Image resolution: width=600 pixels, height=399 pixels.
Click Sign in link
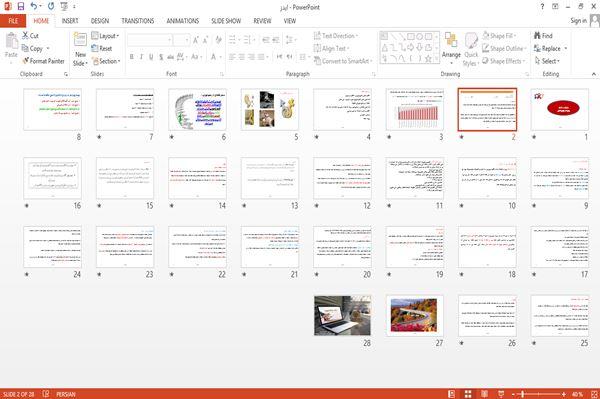coord(578,20)
